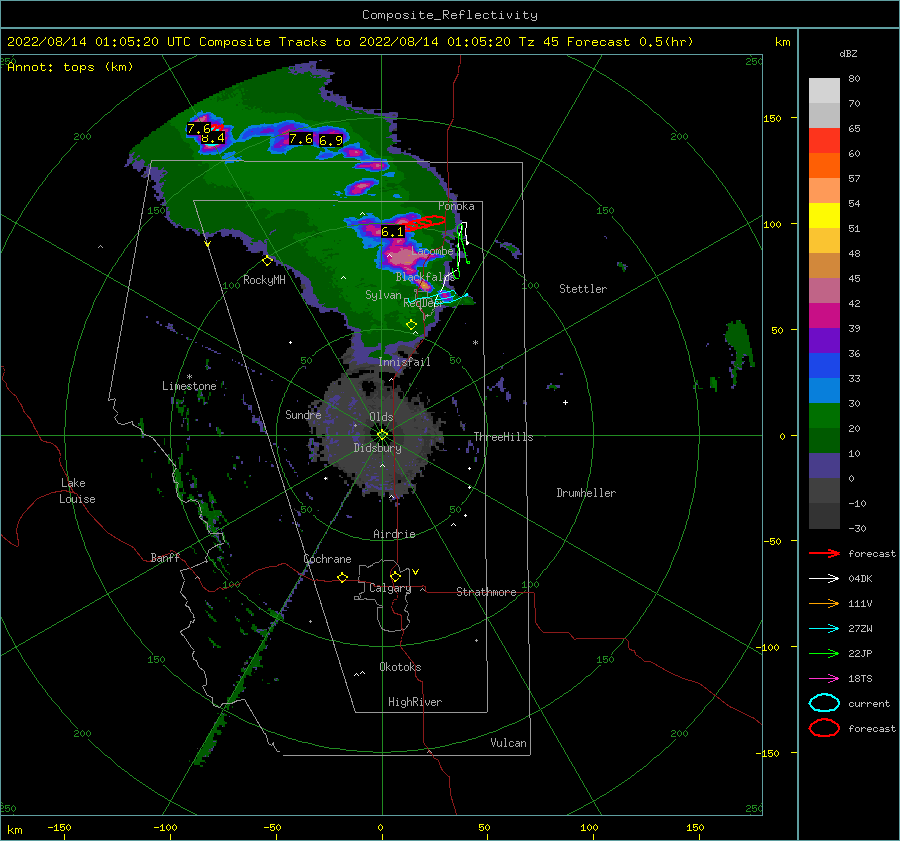Click the Lake Louise label

pos(77,491)
